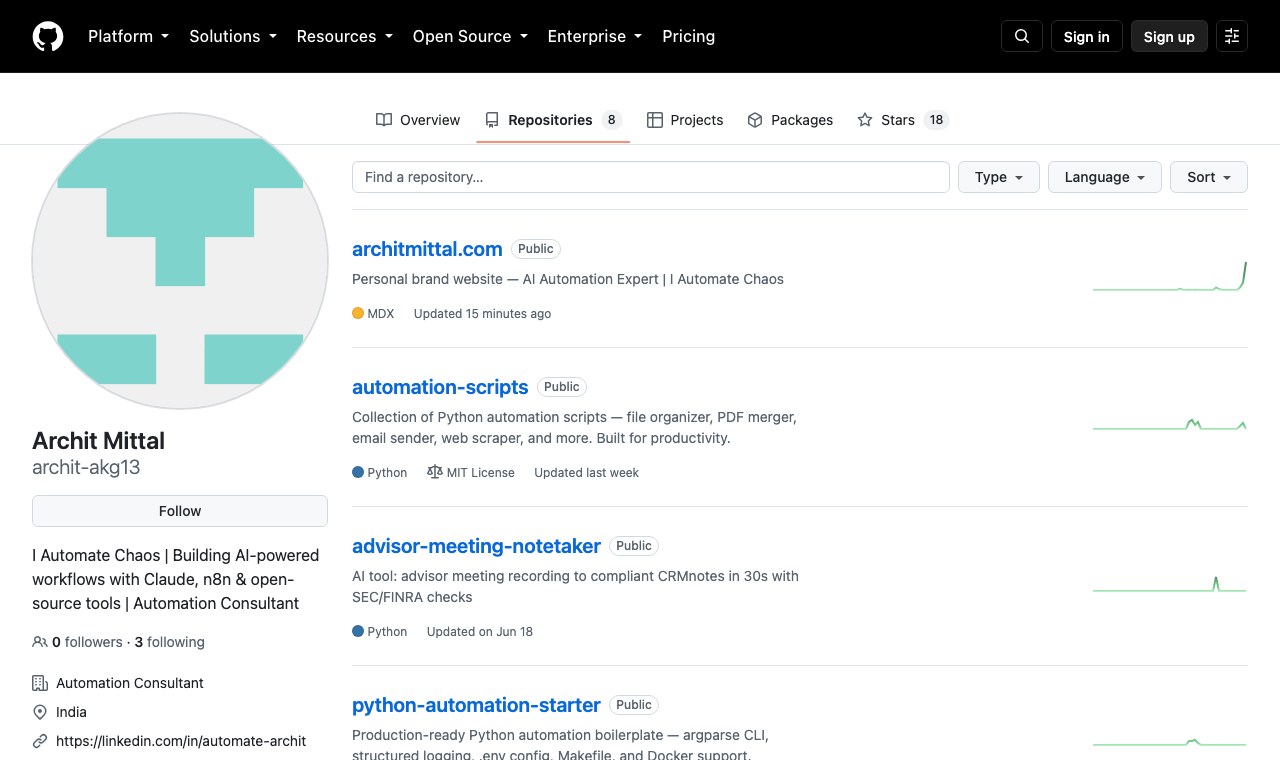Screen dimensions: 1280x760
Task: Switch to the Projects tab
Action: pyautogui.click(x=685, y=120)
